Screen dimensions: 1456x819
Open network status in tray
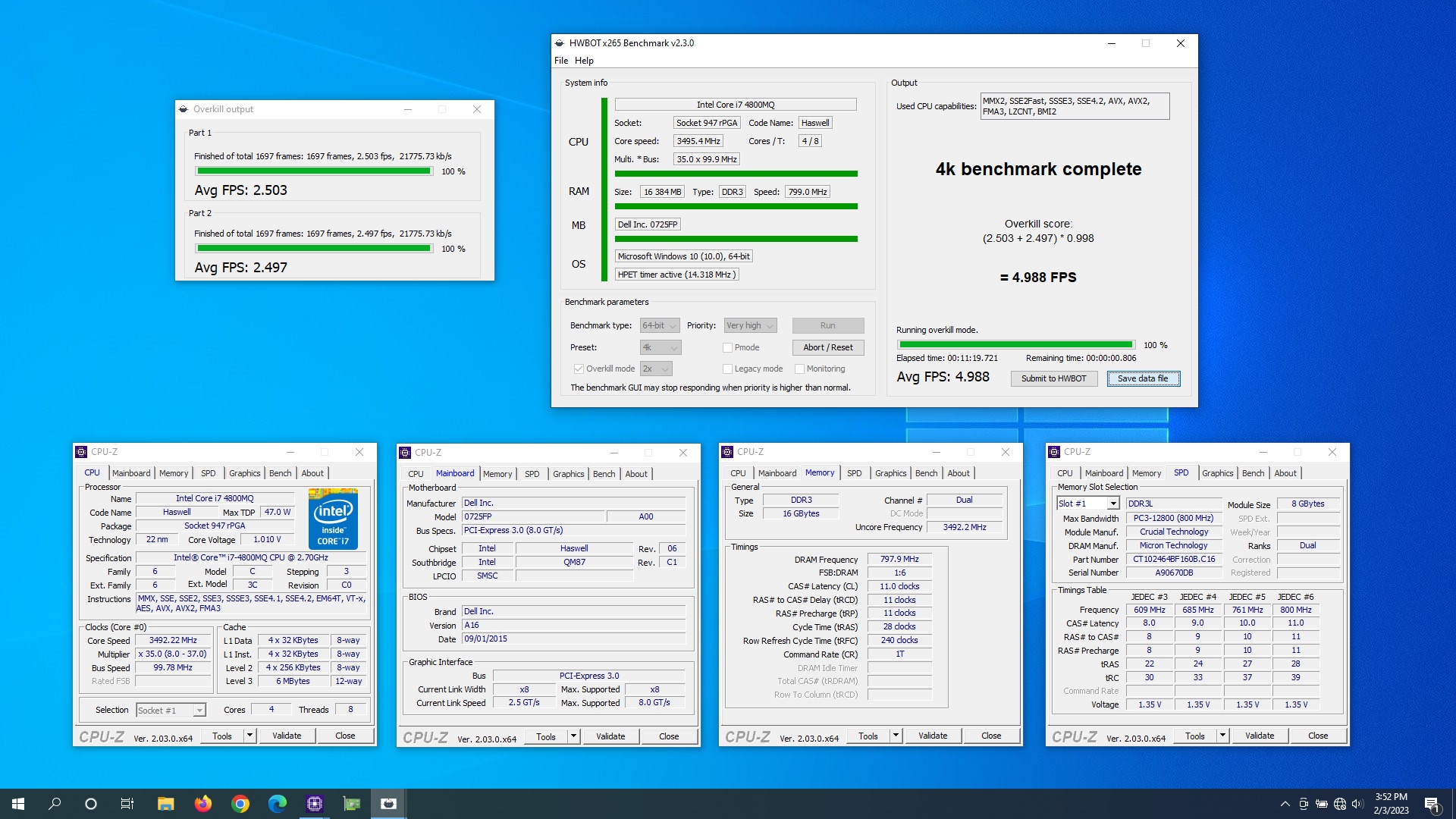pyautogui.click(x=1340, y=804)
